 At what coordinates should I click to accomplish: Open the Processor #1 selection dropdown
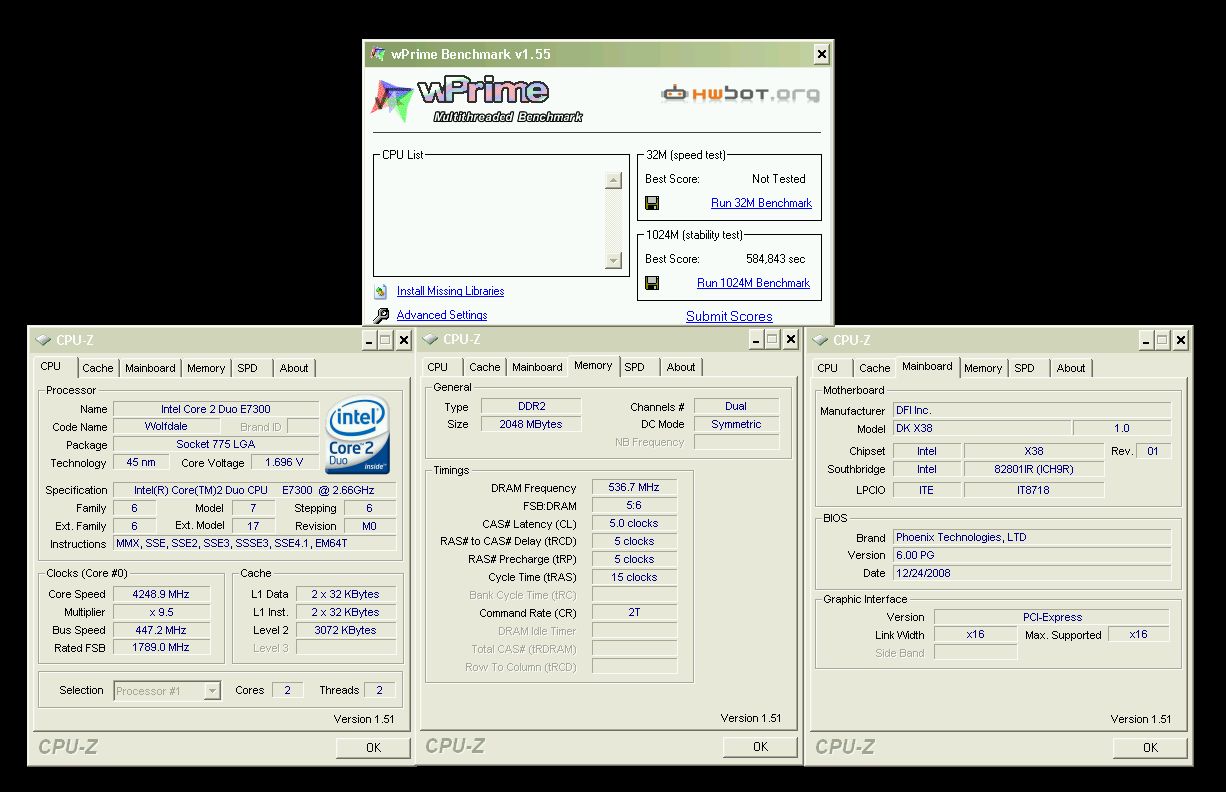(x=212, y=690)
